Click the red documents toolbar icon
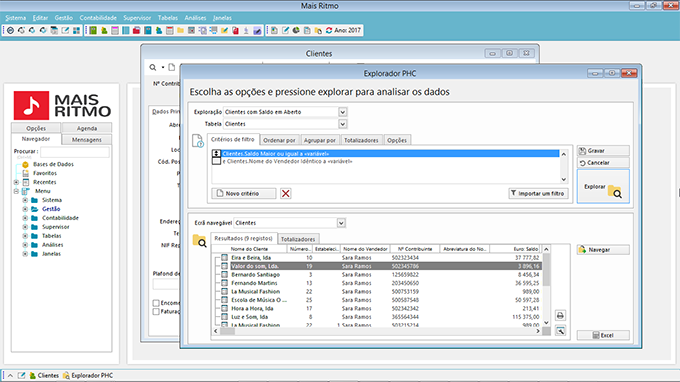 tap(235, 30)
